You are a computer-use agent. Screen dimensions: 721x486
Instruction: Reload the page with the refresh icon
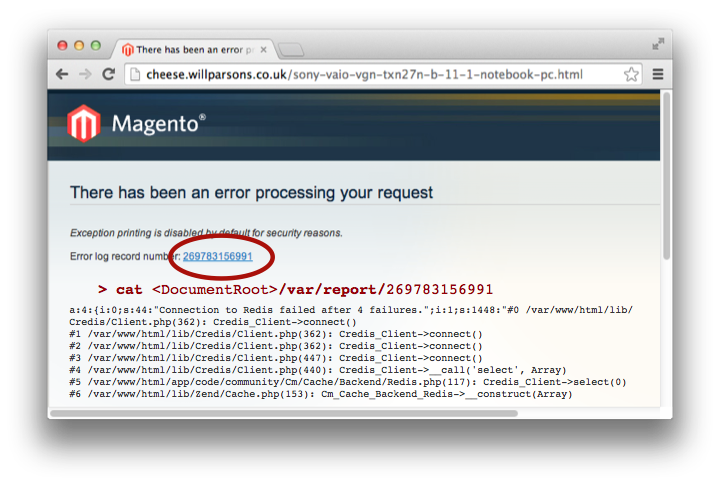[x=109, y=74]
